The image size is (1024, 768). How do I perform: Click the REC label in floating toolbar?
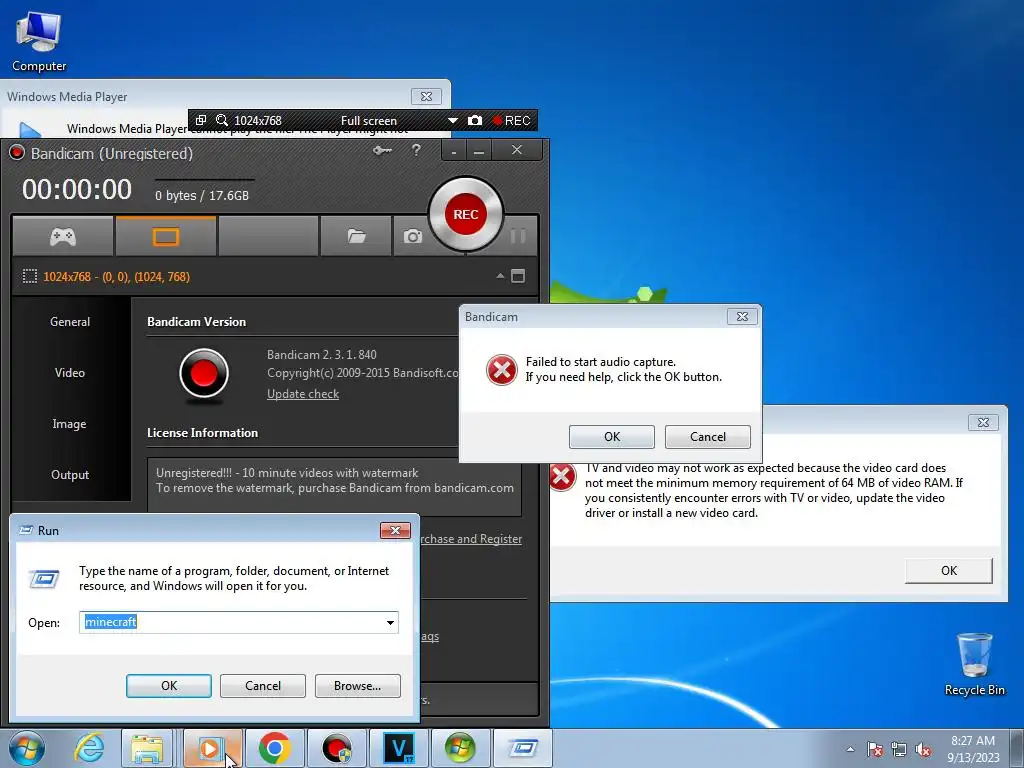(511, 120)
